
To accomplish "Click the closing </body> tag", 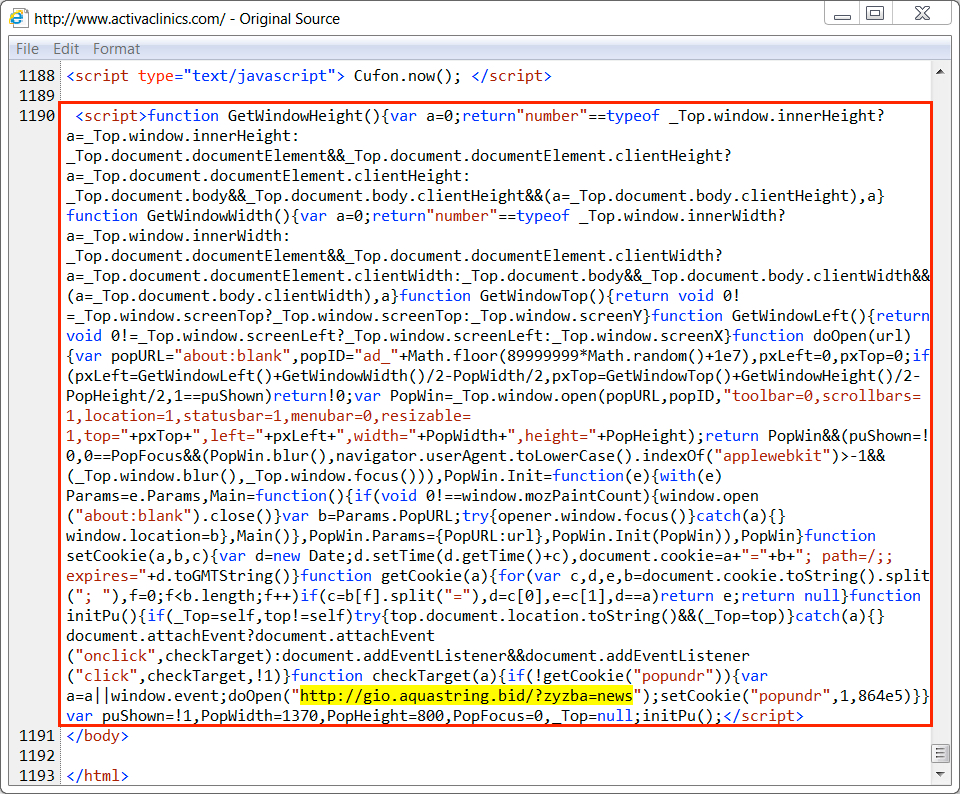I will pyautogui.click(x=97, y=736).
